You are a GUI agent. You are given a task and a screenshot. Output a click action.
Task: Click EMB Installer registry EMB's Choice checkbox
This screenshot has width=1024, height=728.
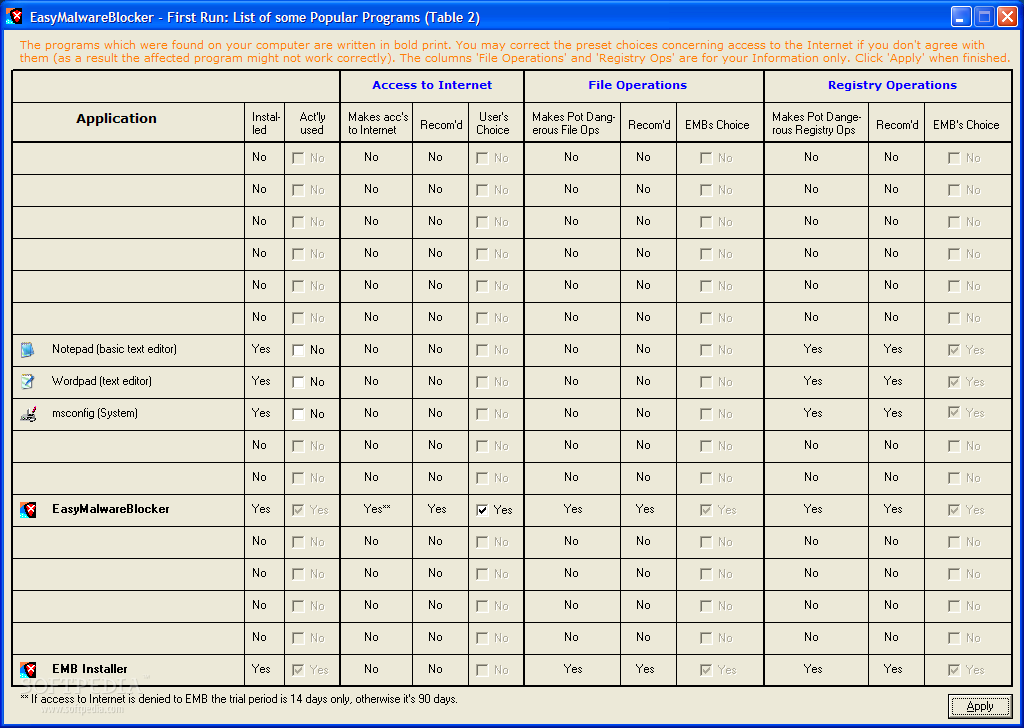point(953,670)
